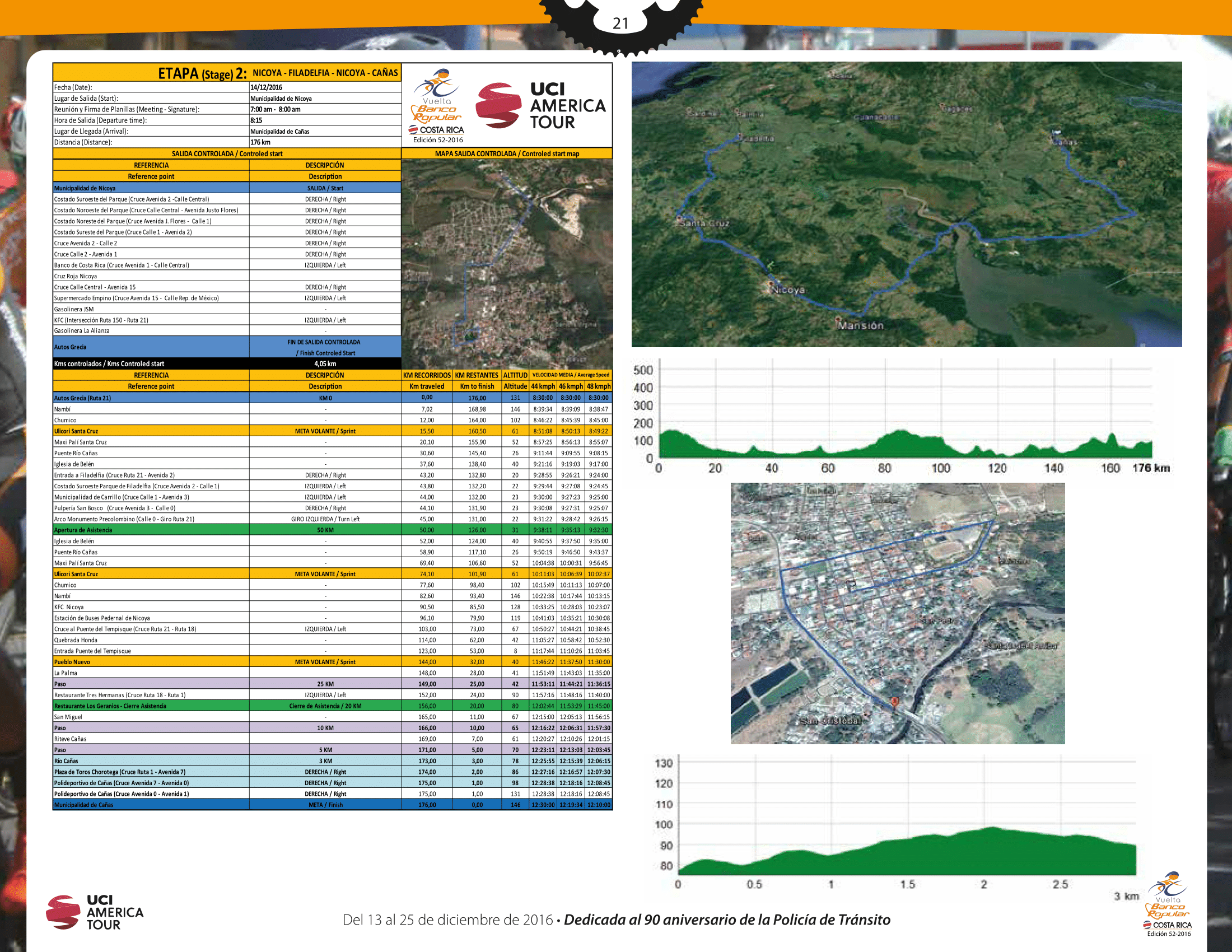Click the UCI America Tour logo in footer
1232x952 pixels.
coord(95,911)
